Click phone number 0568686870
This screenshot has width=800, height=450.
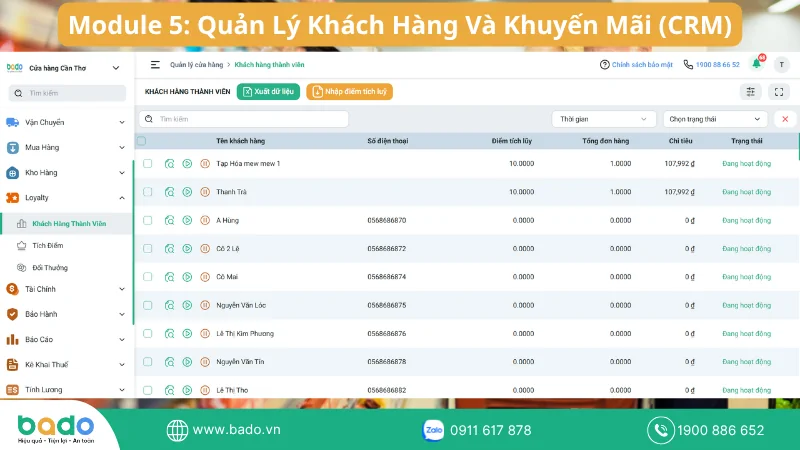pos(387,220)
